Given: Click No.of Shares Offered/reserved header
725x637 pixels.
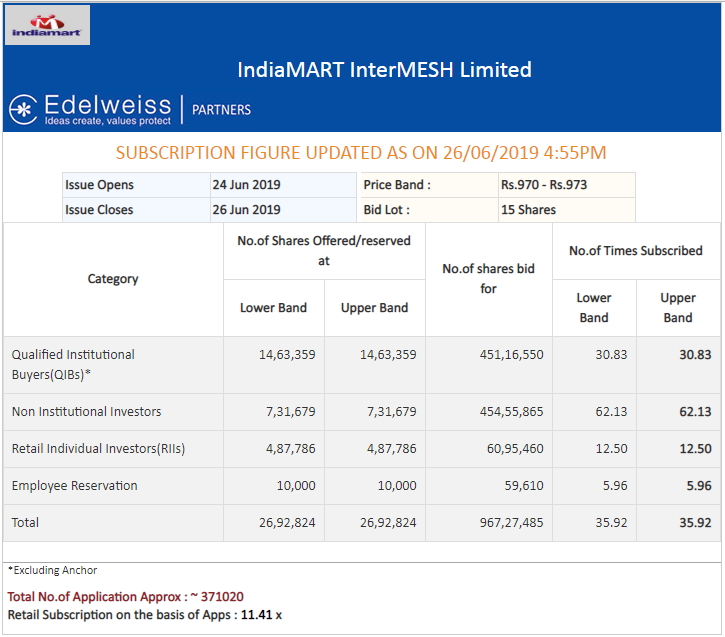Looking at the screenshot, I should pyautogui.click(x=324, y=251).
